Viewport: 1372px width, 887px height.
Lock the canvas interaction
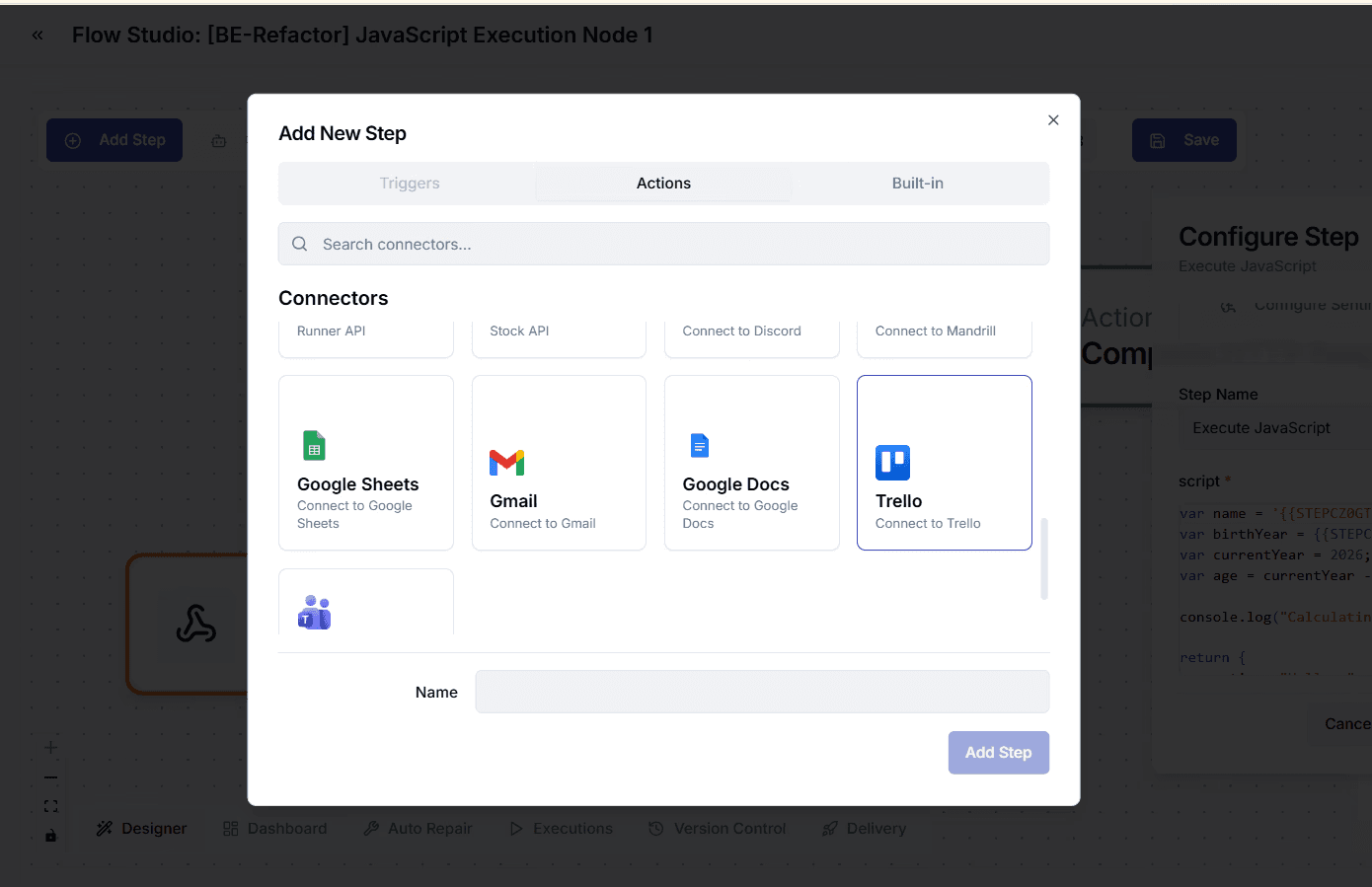point(50,836)
